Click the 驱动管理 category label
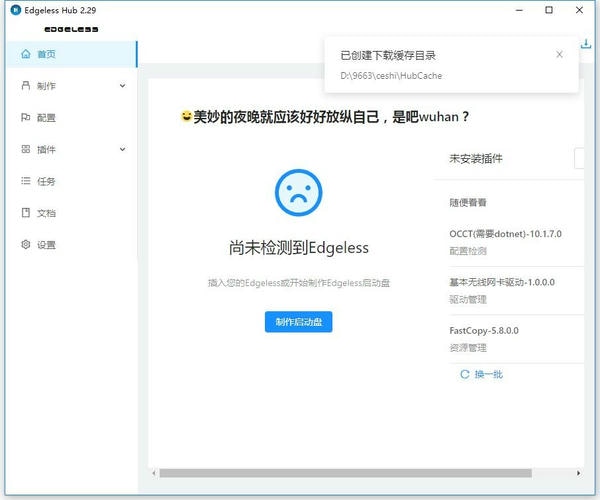 click(x=468, y=299)
